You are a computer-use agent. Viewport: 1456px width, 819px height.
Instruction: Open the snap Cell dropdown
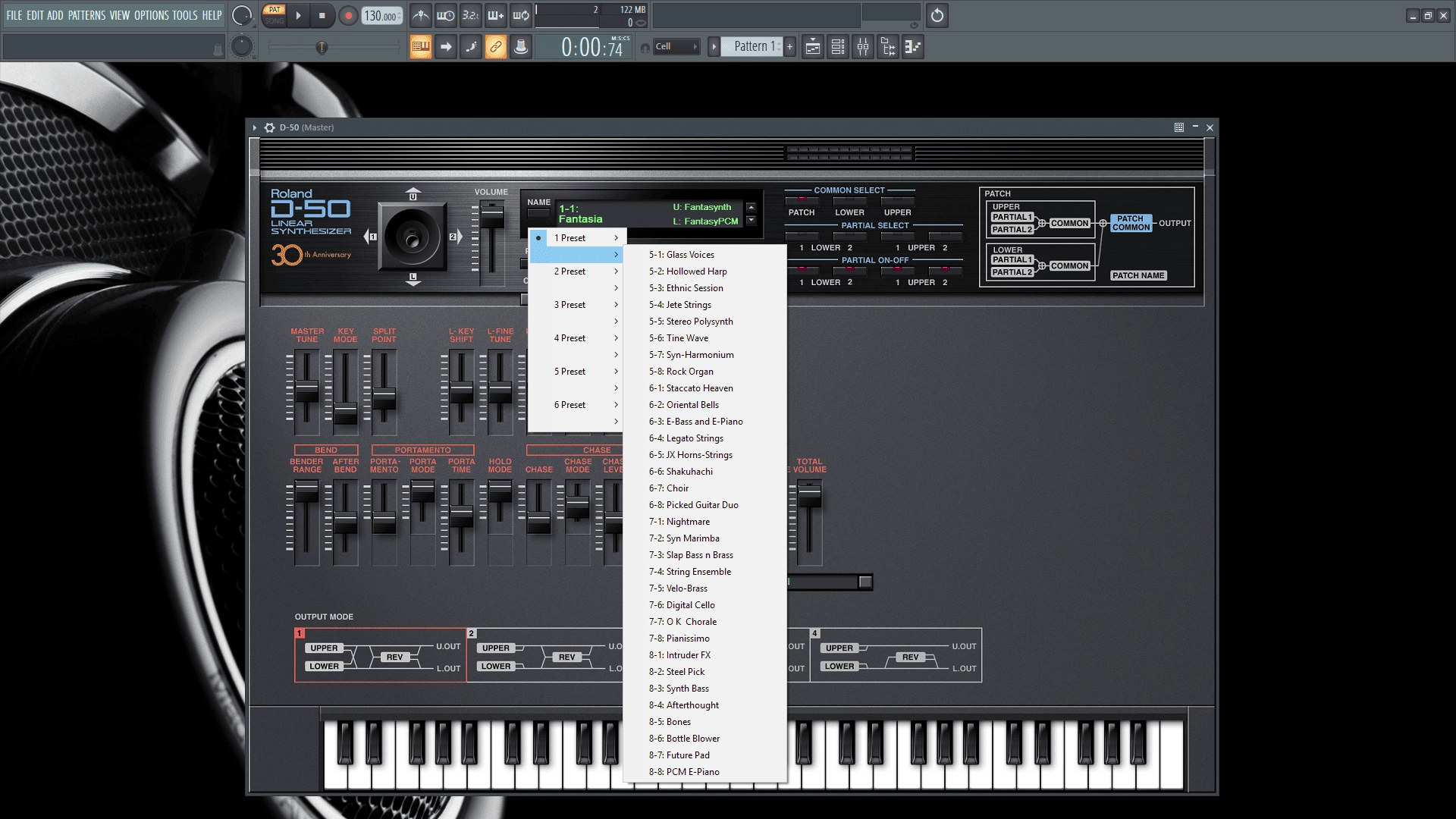(676, 47)
